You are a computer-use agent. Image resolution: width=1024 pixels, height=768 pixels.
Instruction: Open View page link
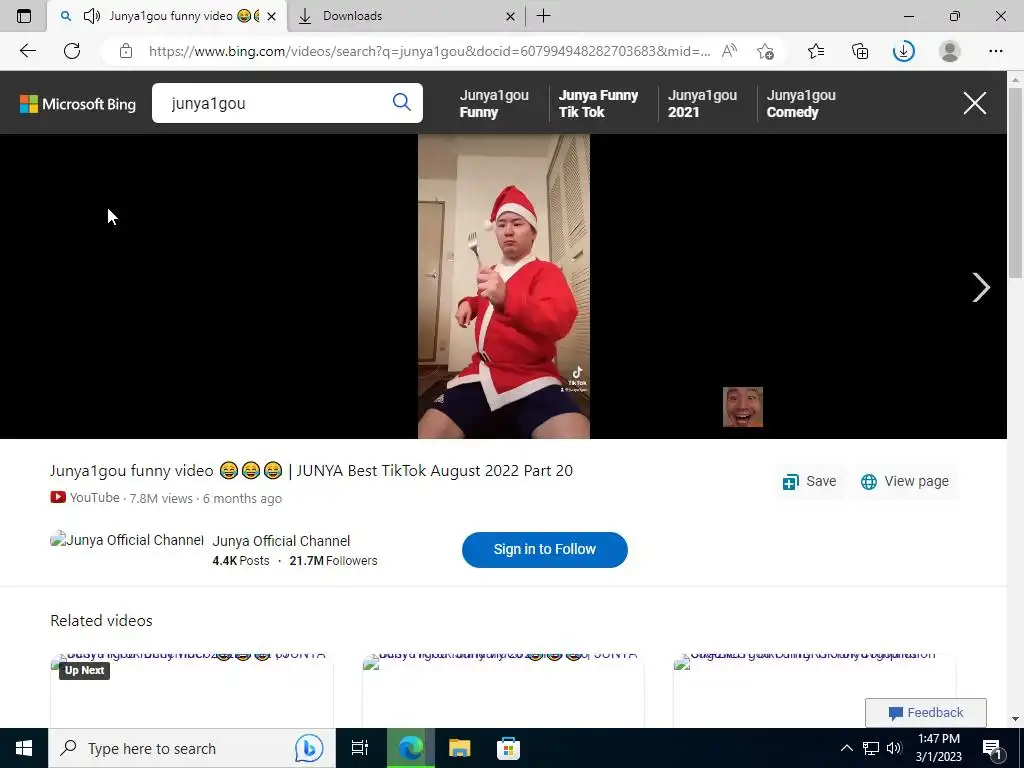click(904, 481)
